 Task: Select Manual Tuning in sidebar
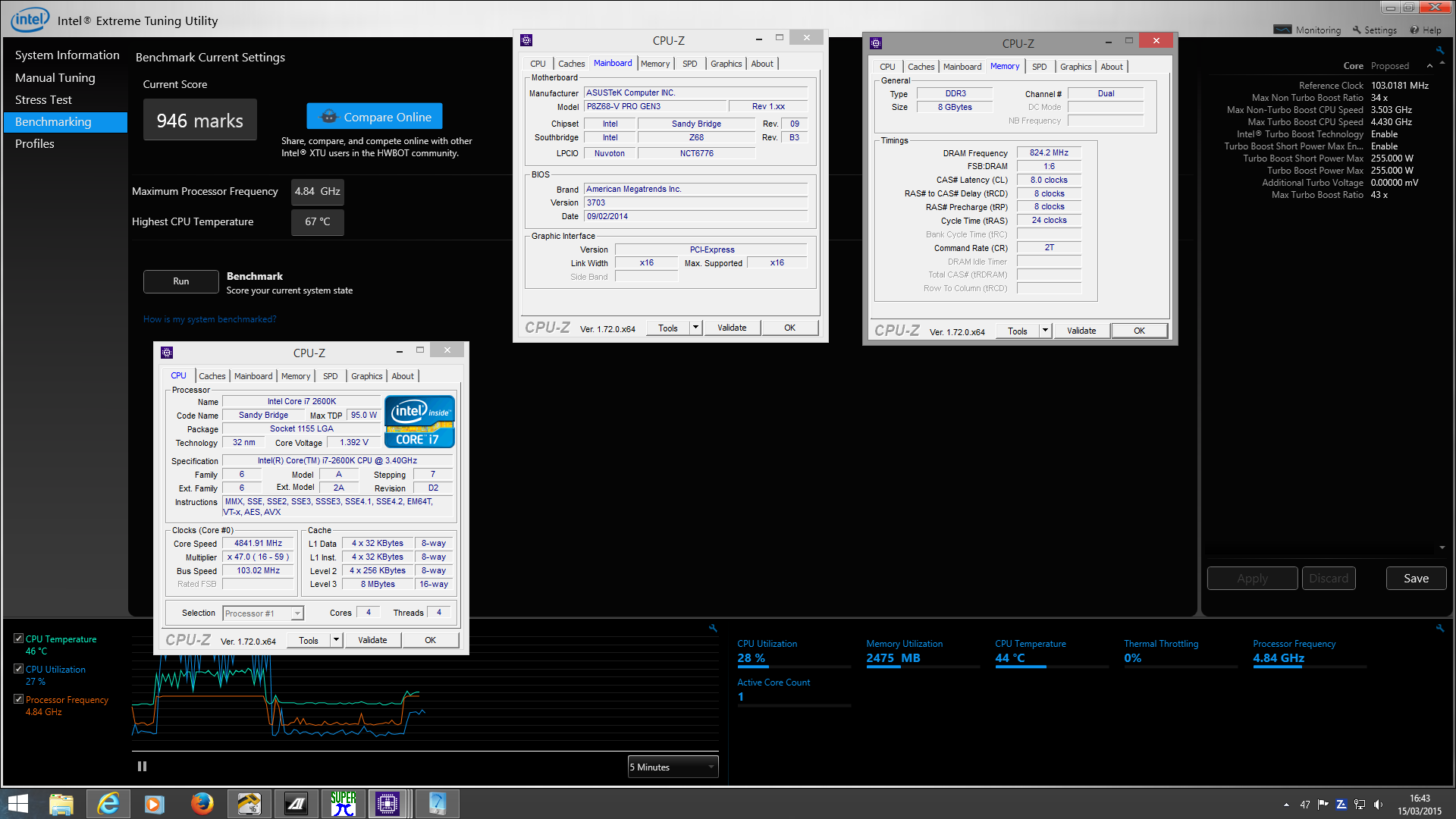pyautogui.click(x=55, y=77)
